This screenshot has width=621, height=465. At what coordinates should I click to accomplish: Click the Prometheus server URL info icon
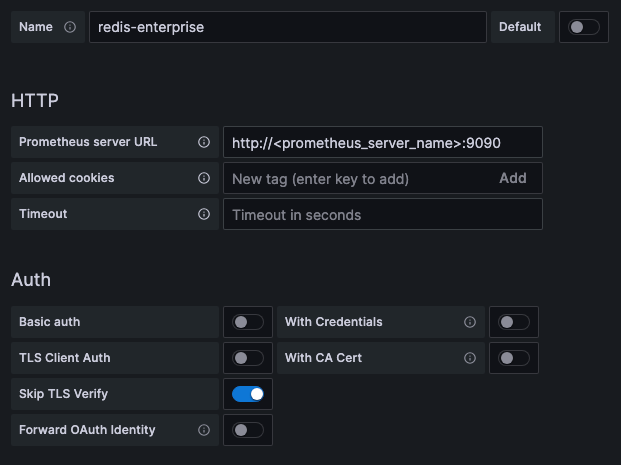pos(204,142)
